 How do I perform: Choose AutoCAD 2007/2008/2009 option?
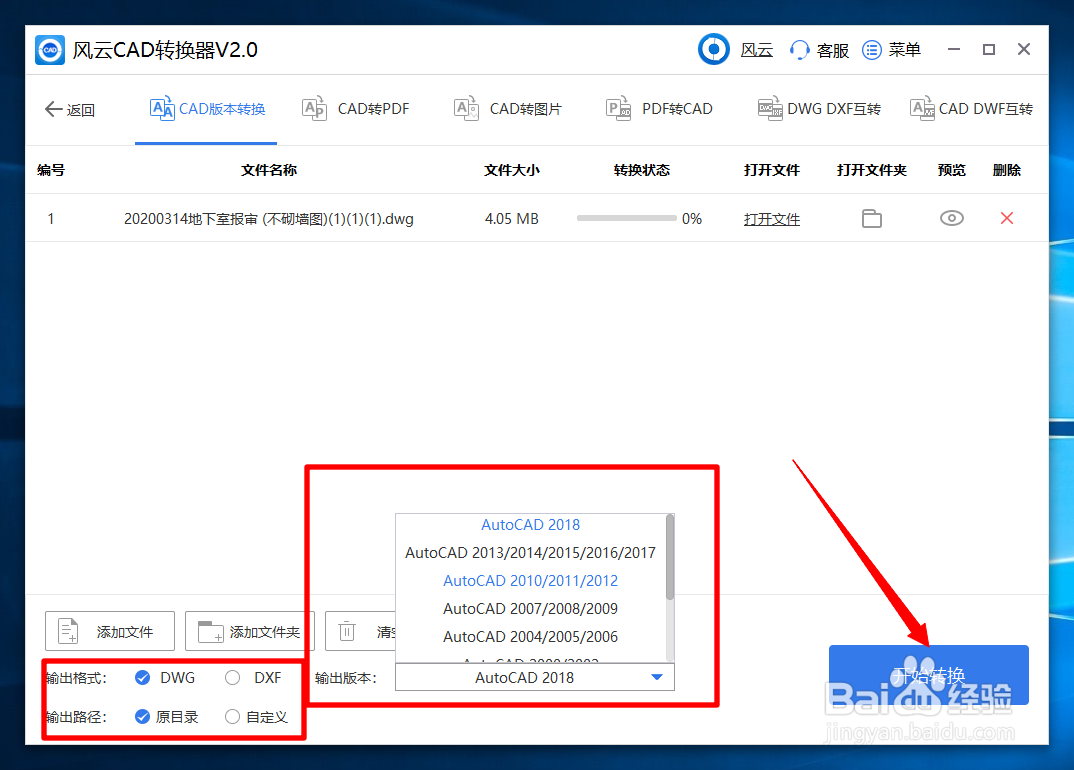pos(530,609)
